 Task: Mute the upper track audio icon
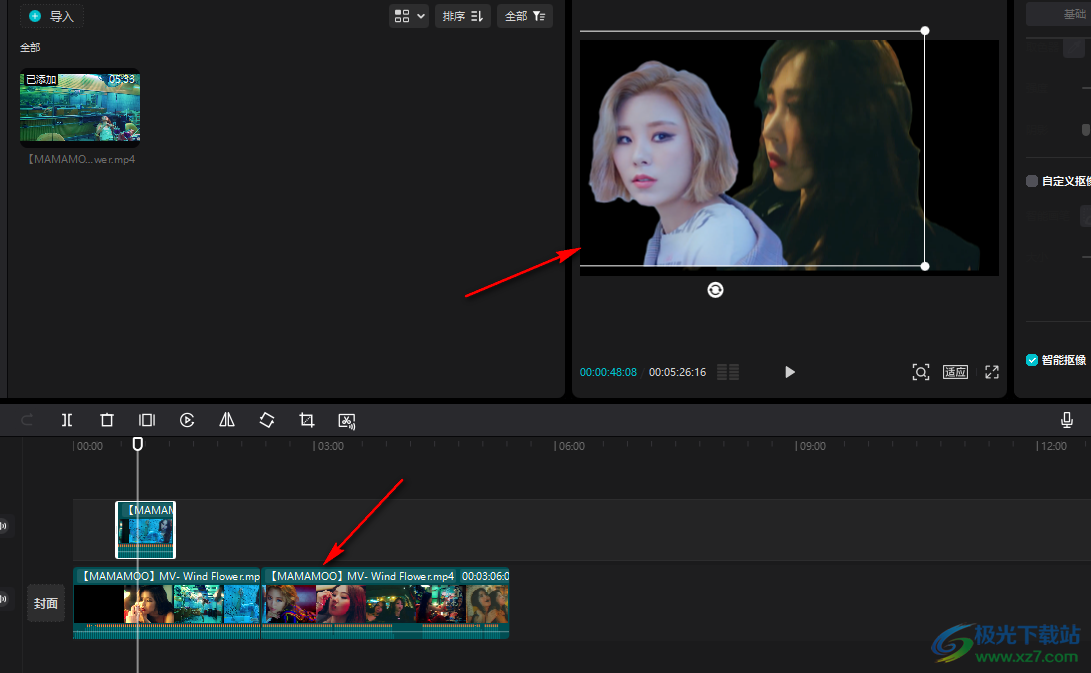click(3, 525)
